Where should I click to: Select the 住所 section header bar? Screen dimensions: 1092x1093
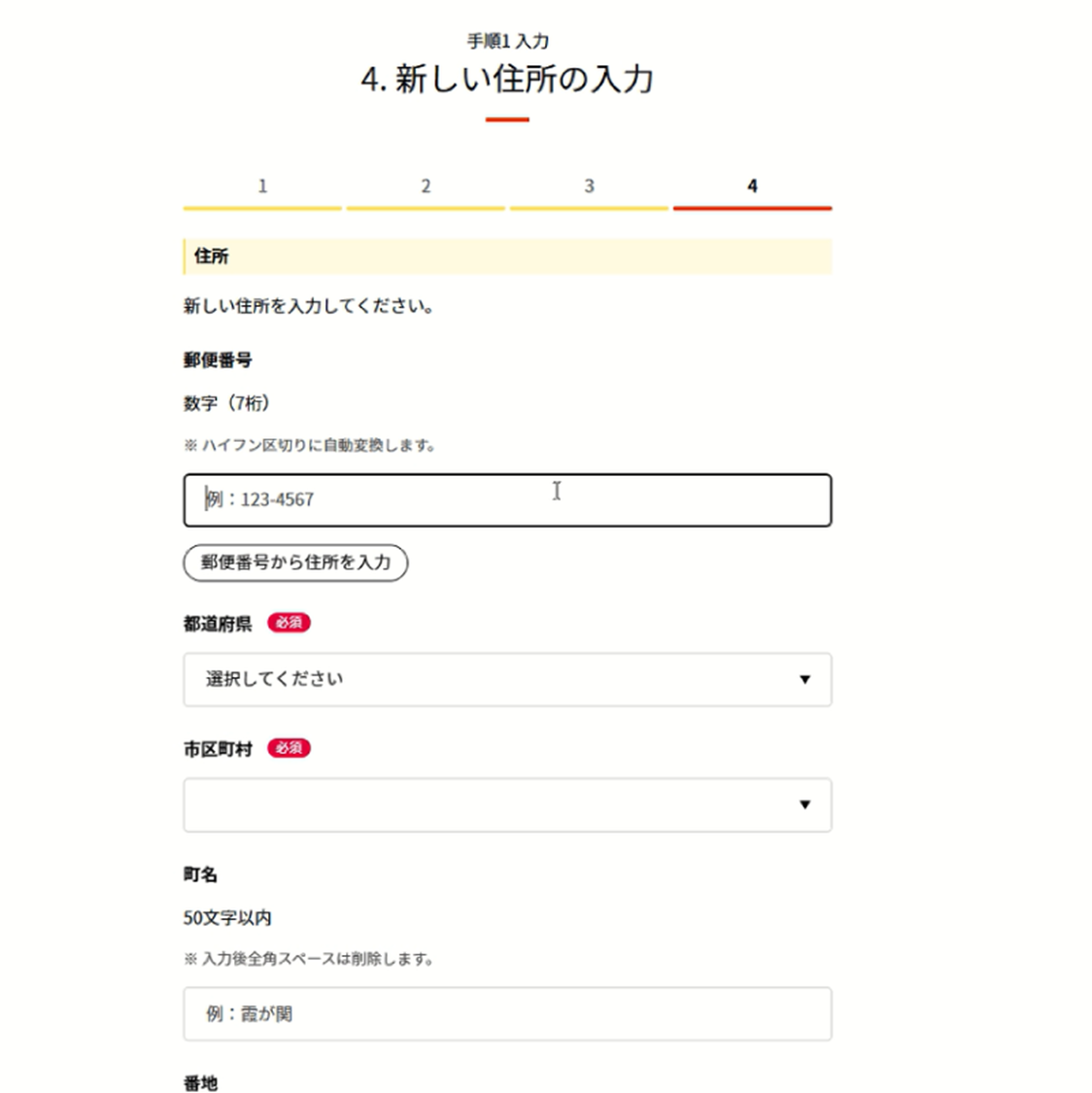pos(507,256)
